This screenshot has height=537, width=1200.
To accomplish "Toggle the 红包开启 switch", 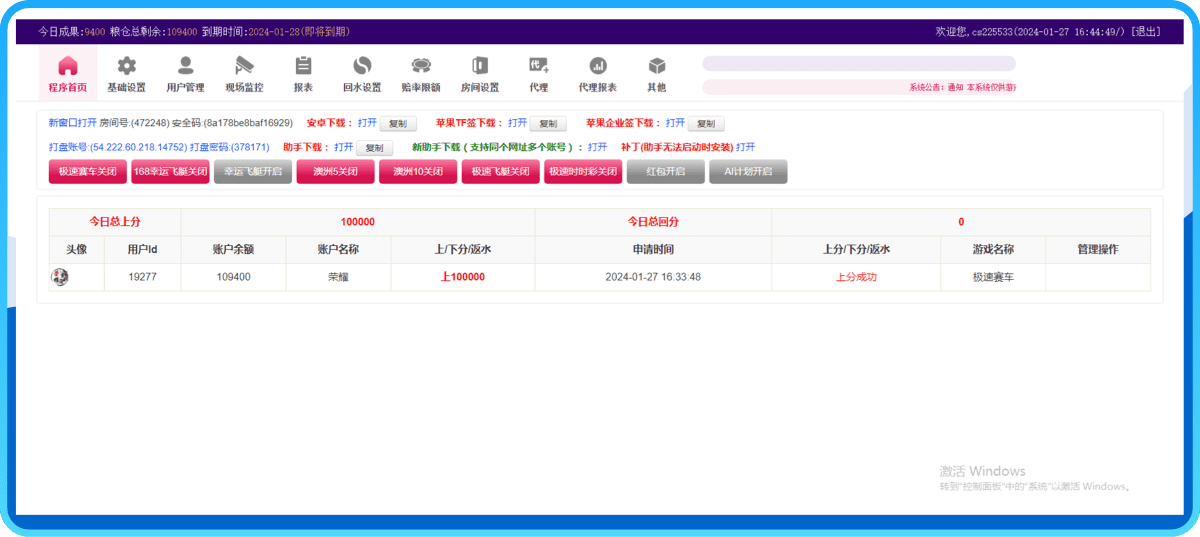I will [x=665, y=172].
